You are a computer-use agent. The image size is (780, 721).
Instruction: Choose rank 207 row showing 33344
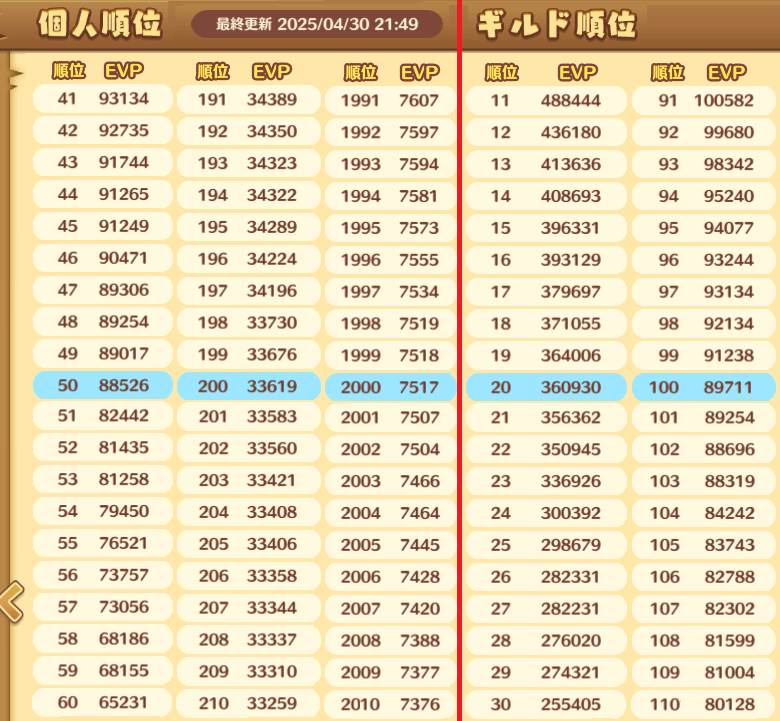tap(249, 608)
